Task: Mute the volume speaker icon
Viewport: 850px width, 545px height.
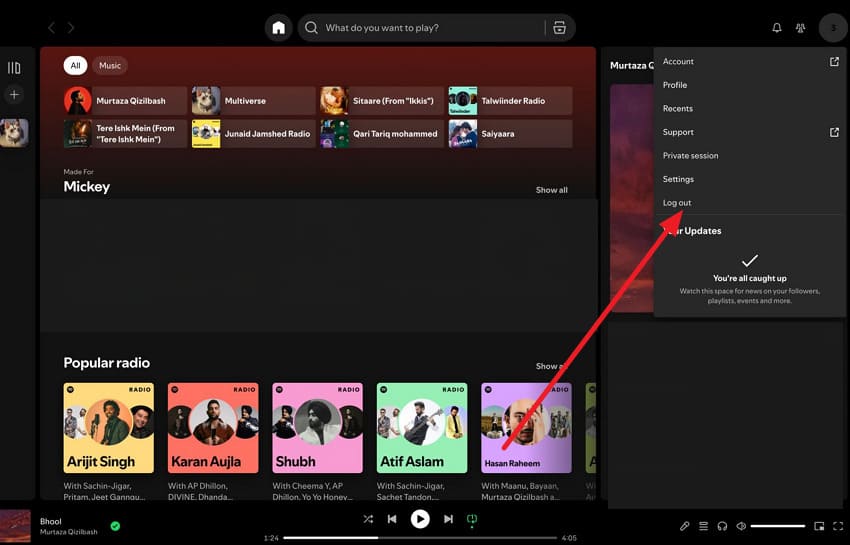Action: click(741, 526)
